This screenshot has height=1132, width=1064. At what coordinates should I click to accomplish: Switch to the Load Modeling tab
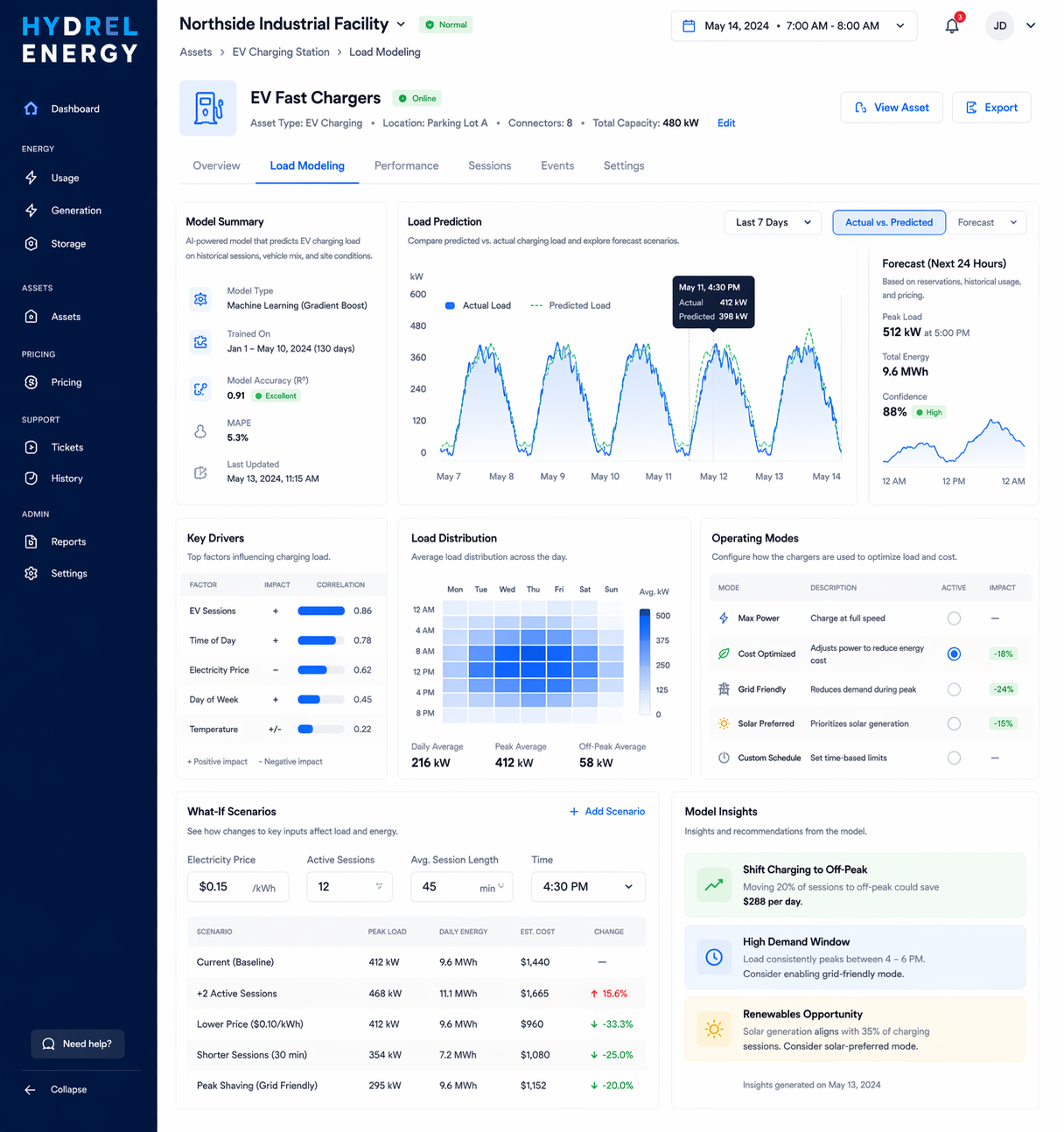point(307,165)
